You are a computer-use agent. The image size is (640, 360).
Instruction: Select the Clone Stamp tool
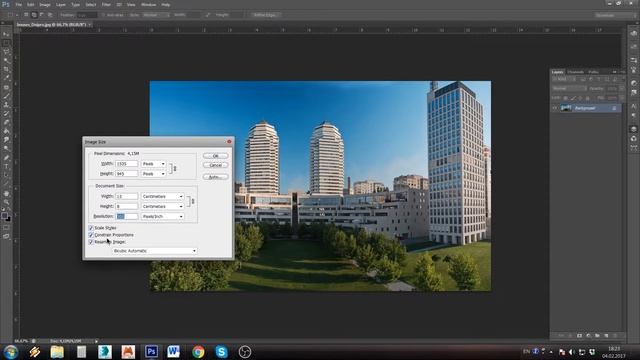click(6, 105)
